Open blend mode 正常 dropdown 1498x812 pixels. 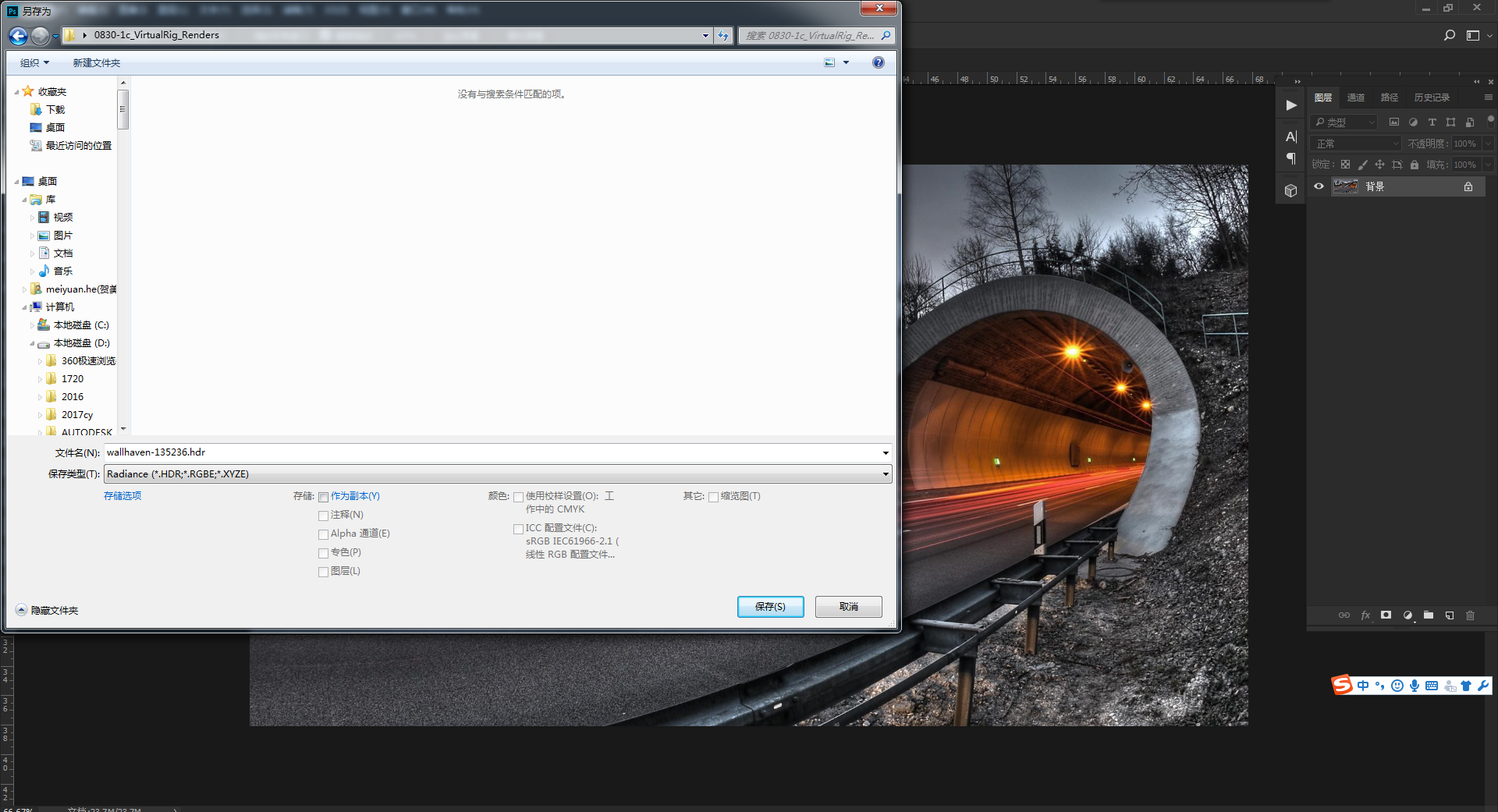click(x=1357, y=144)
